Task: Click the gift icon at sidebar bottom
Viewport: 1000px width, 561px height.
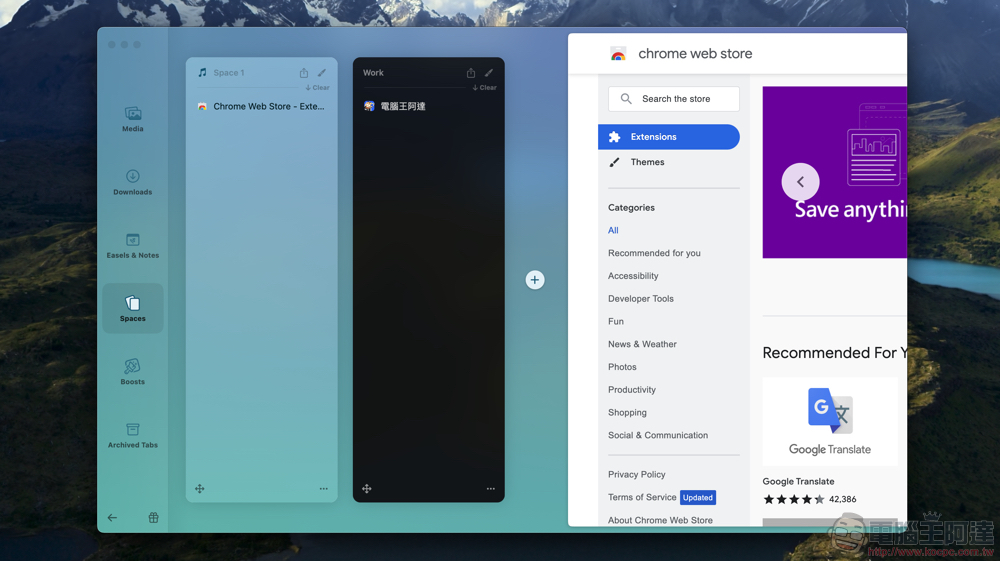Action: [x=154, y=518]
